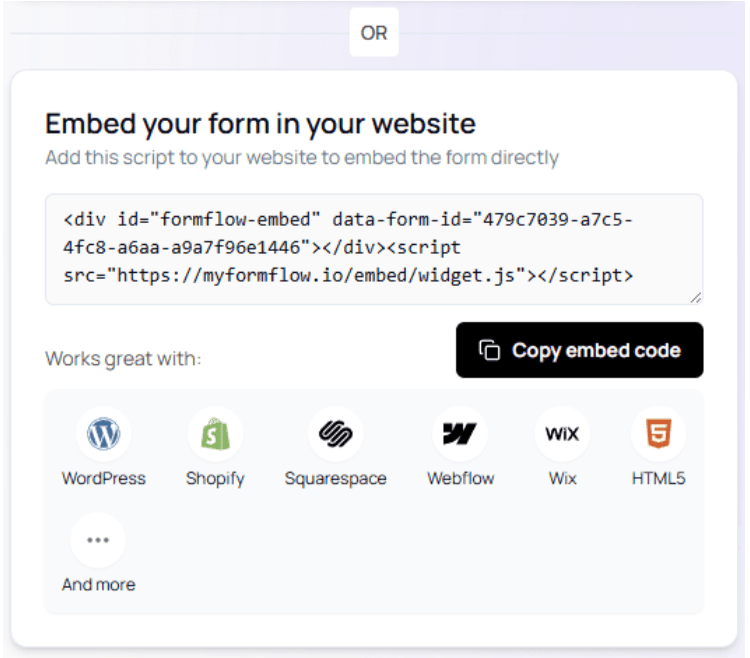This screenshot has width=750, height=658.
Task: Click the Wix logo icon
Action: pyautogui.click(x=562, y=434)
